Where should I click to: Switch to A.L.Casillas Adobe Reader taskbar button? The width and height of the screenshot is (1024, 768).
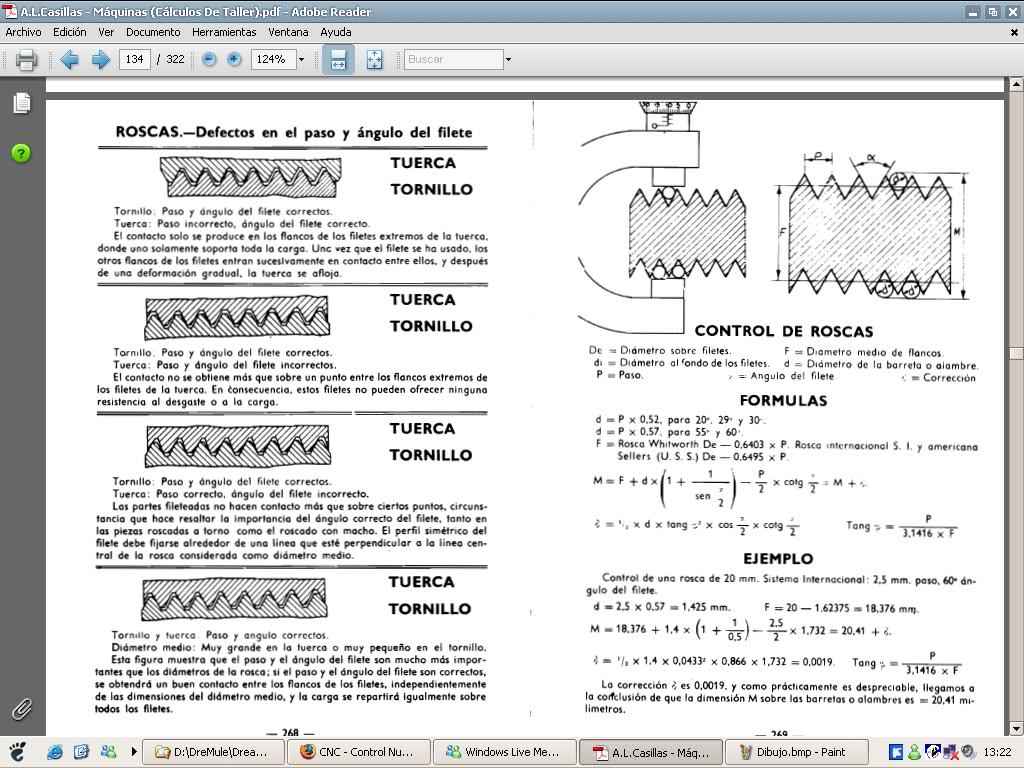click(651, 752)
